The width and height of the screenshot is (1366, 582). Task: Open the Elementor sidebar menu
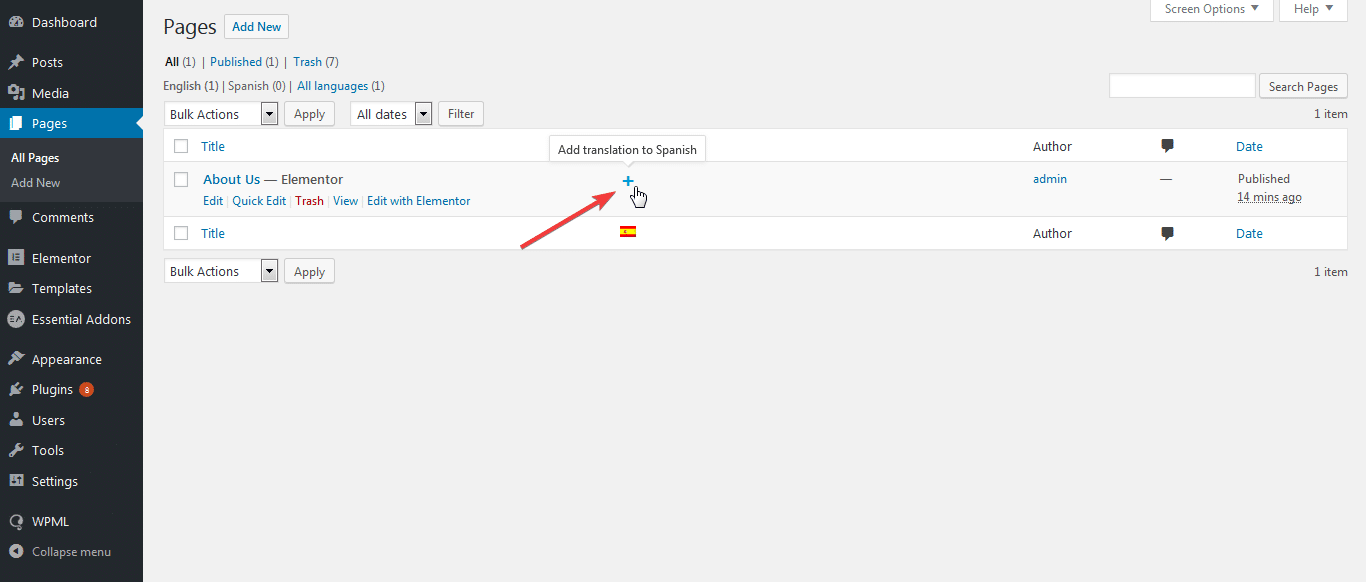[59, 257]
